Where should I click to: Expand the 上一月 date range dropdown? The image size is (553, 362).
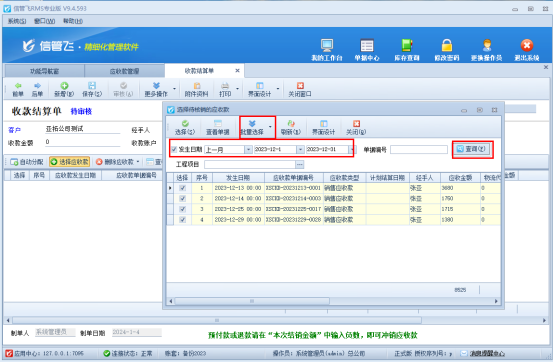pyautogui.click(x=248, y=150)
